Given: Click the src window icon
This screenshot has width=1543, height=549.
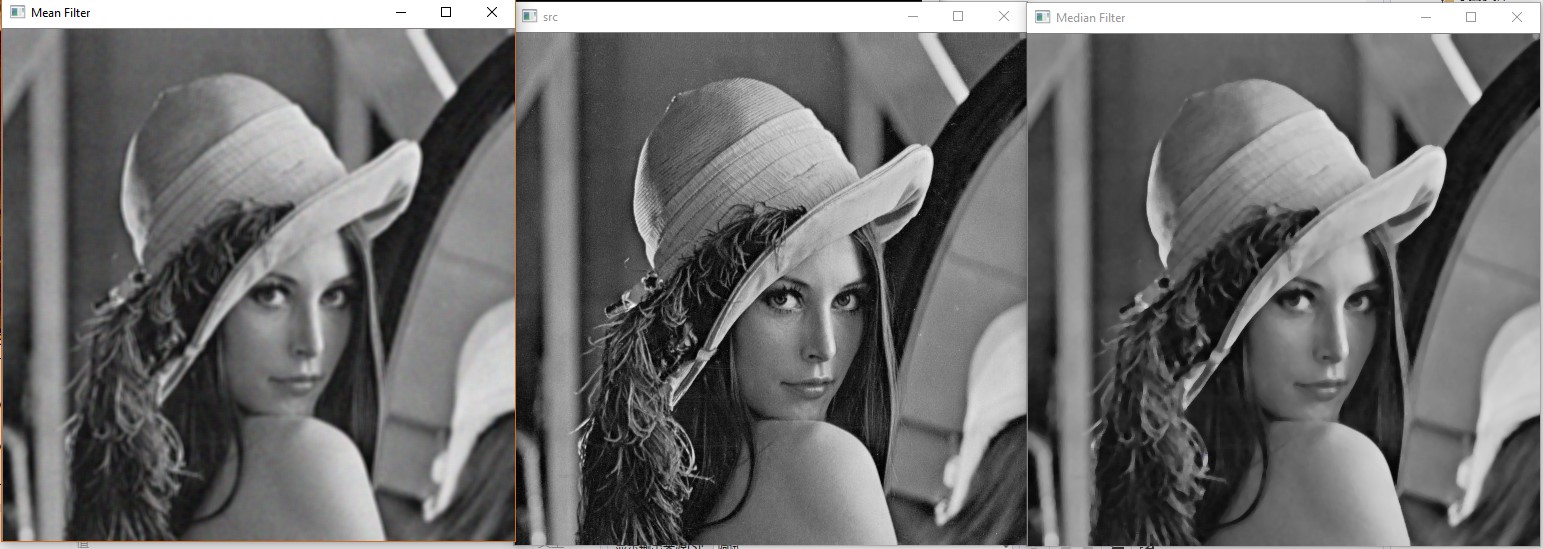Looking at the screenshot, I should pyautogui.click(x=529, y=17).
